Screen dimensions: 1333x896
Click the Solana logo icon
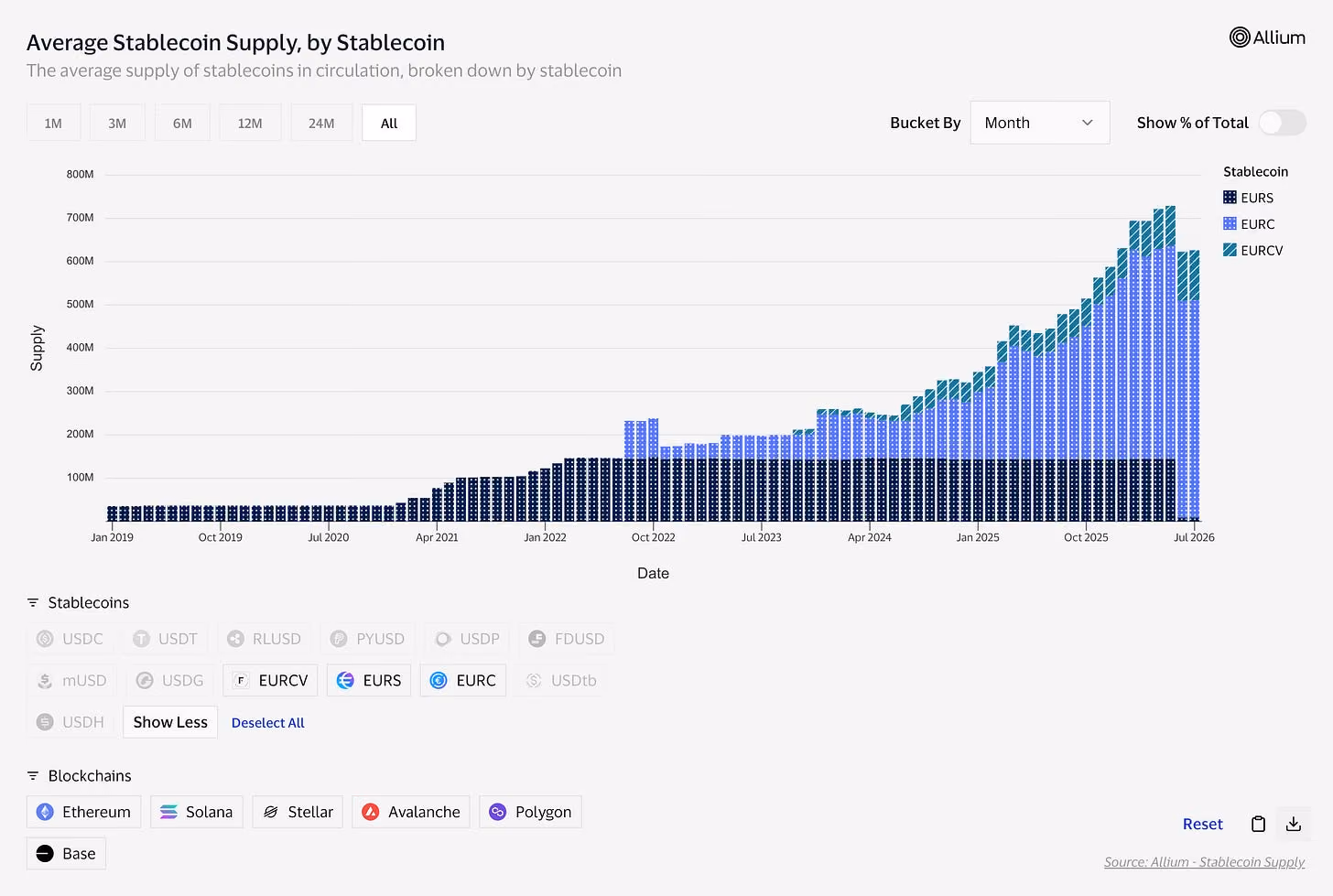[168, 812]
